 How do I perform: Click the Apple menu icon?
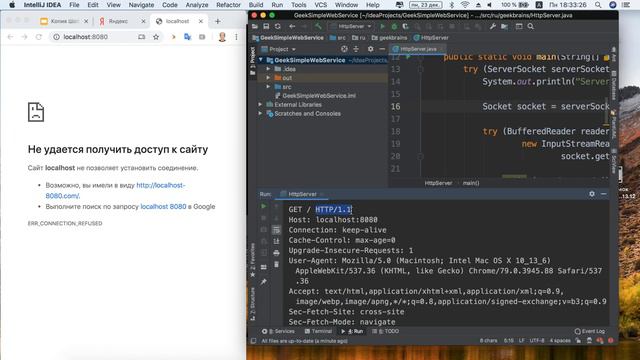pos(12,5)
